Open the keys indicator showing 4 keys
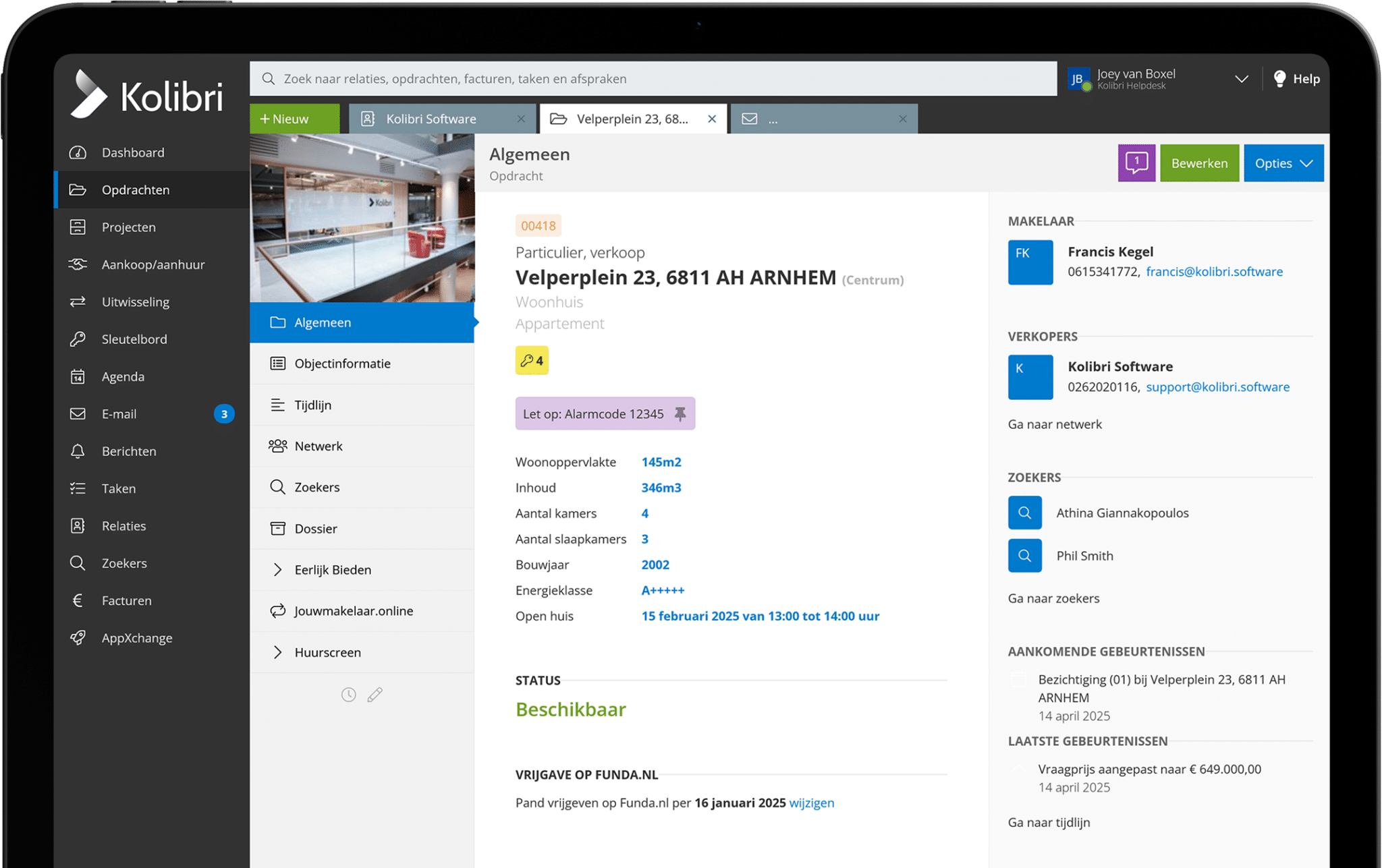This screenshot has height=868, width=1382. pos(532,360)
